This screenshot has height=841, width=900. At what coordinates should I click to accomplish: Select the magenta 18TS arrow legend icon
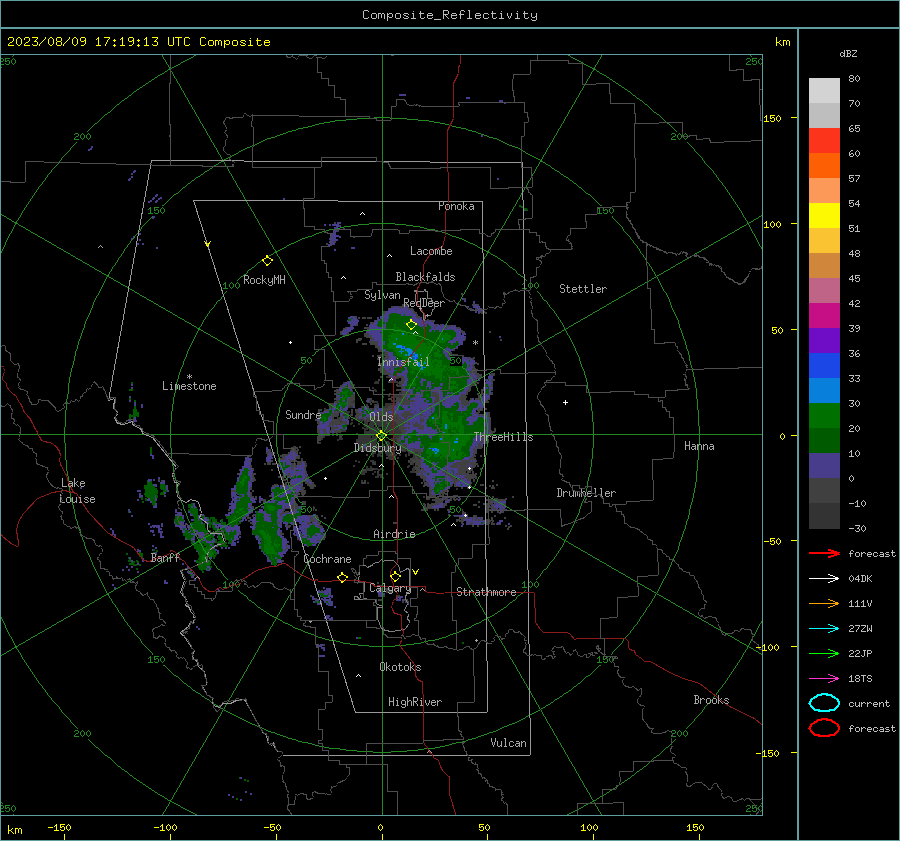(x=824, y=679)
